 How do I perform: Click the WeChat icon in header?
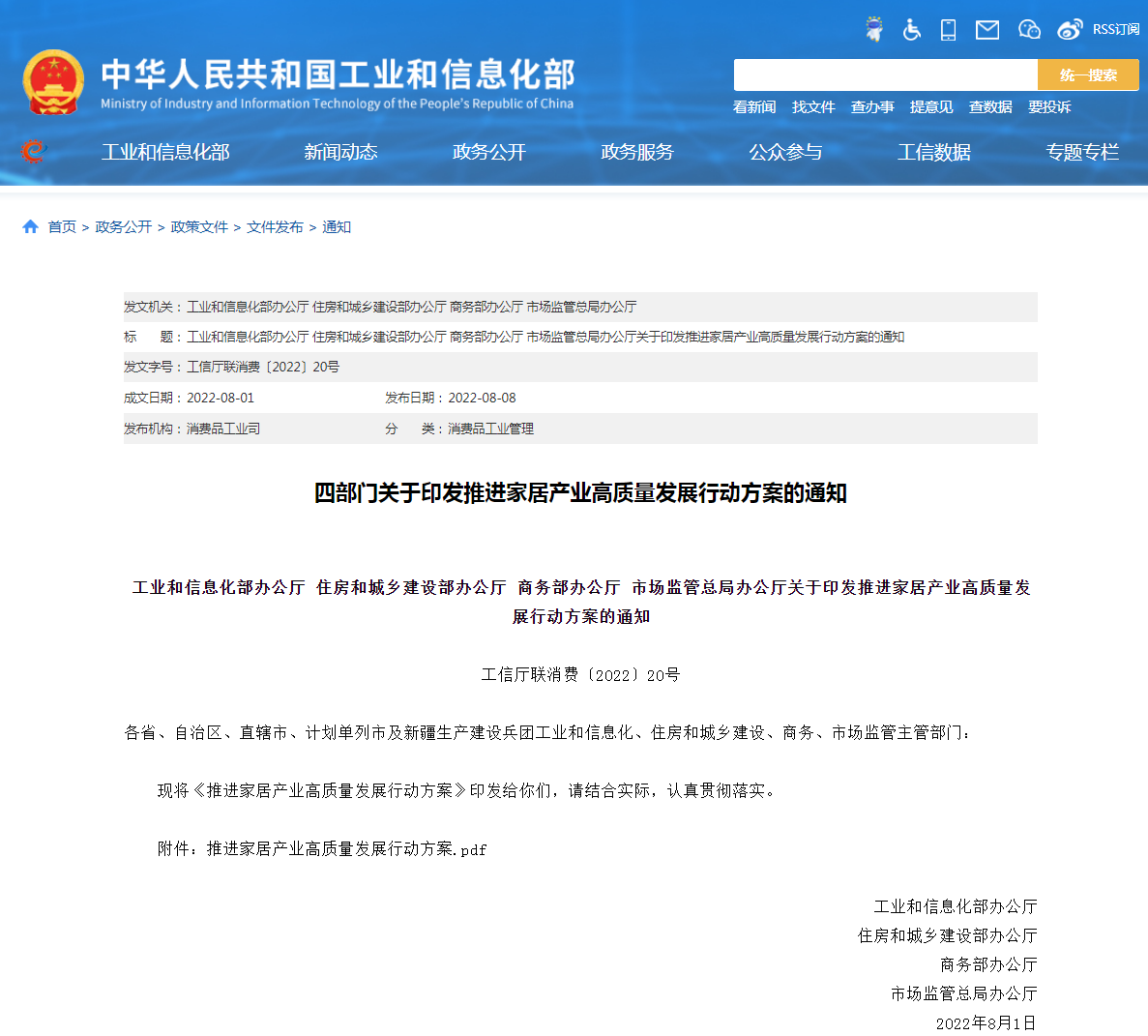click(1029, 30)
